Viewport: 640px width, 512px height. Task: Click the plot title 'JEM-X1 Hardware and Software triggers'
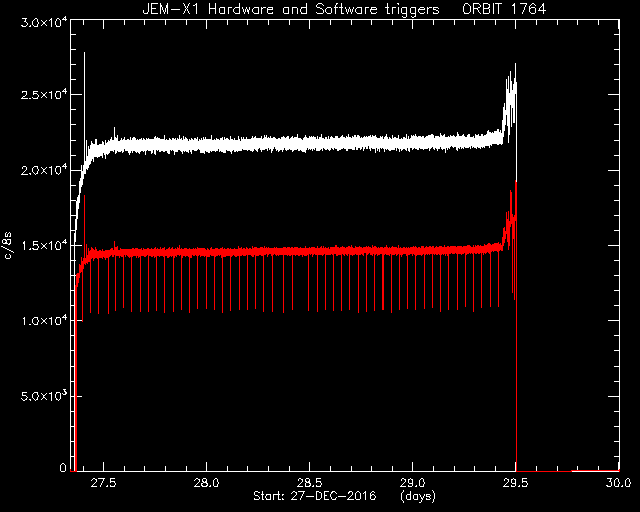tap(291, 9)
